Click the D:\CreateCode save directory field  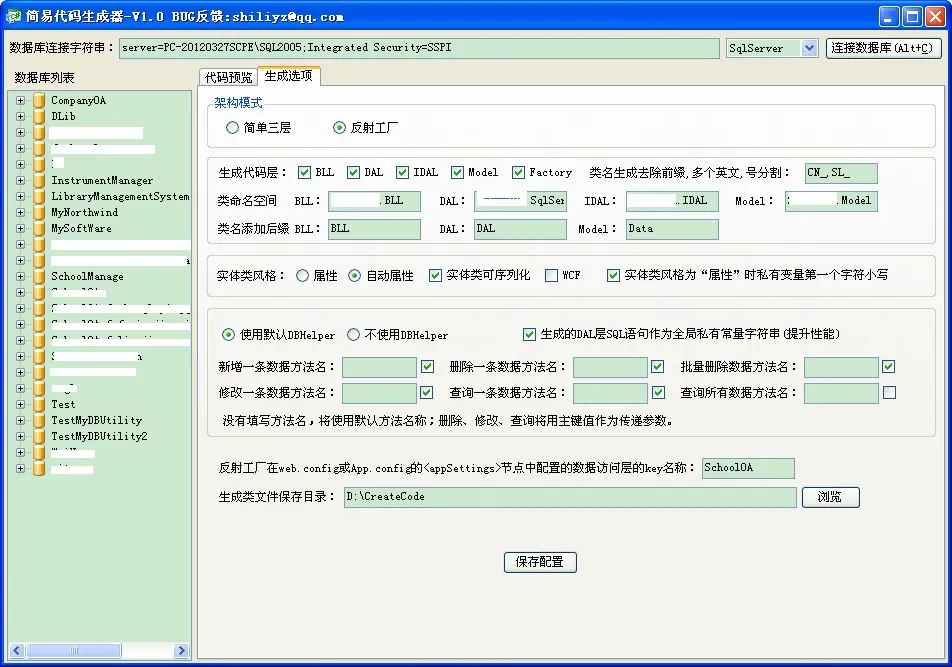570,497
